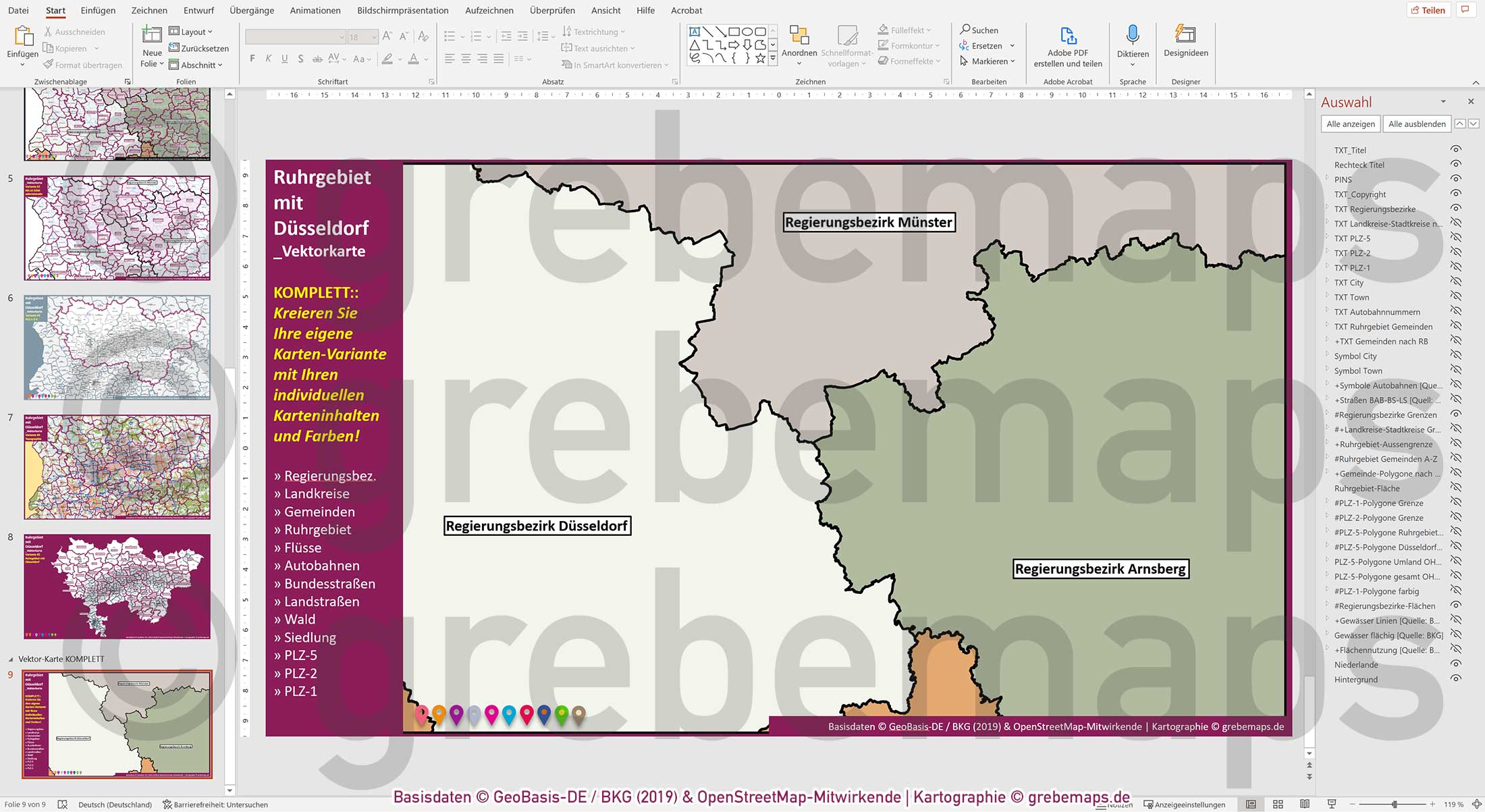
Task: Switch to the Entwurf ribbon tab
Action: pyautogui.click(x=198, y=10)
